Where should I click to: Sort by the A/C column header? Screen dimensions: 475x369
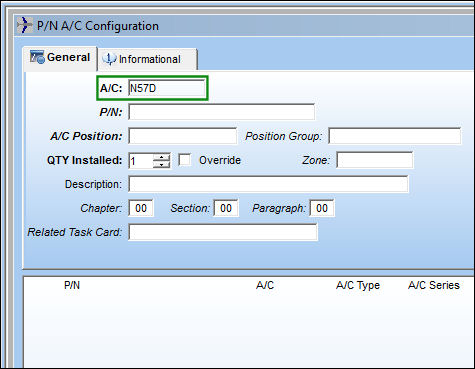click(x=265, y=285)
